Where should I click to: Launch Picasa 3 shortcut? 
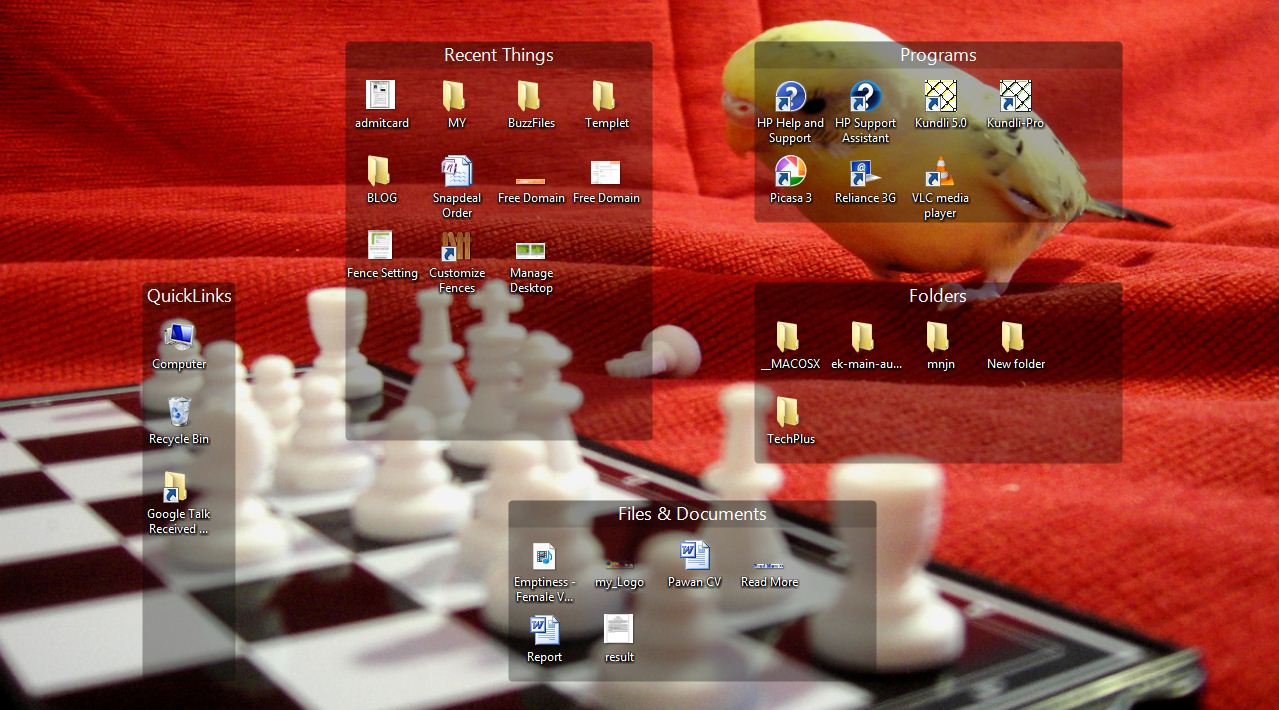pos(790,171)
